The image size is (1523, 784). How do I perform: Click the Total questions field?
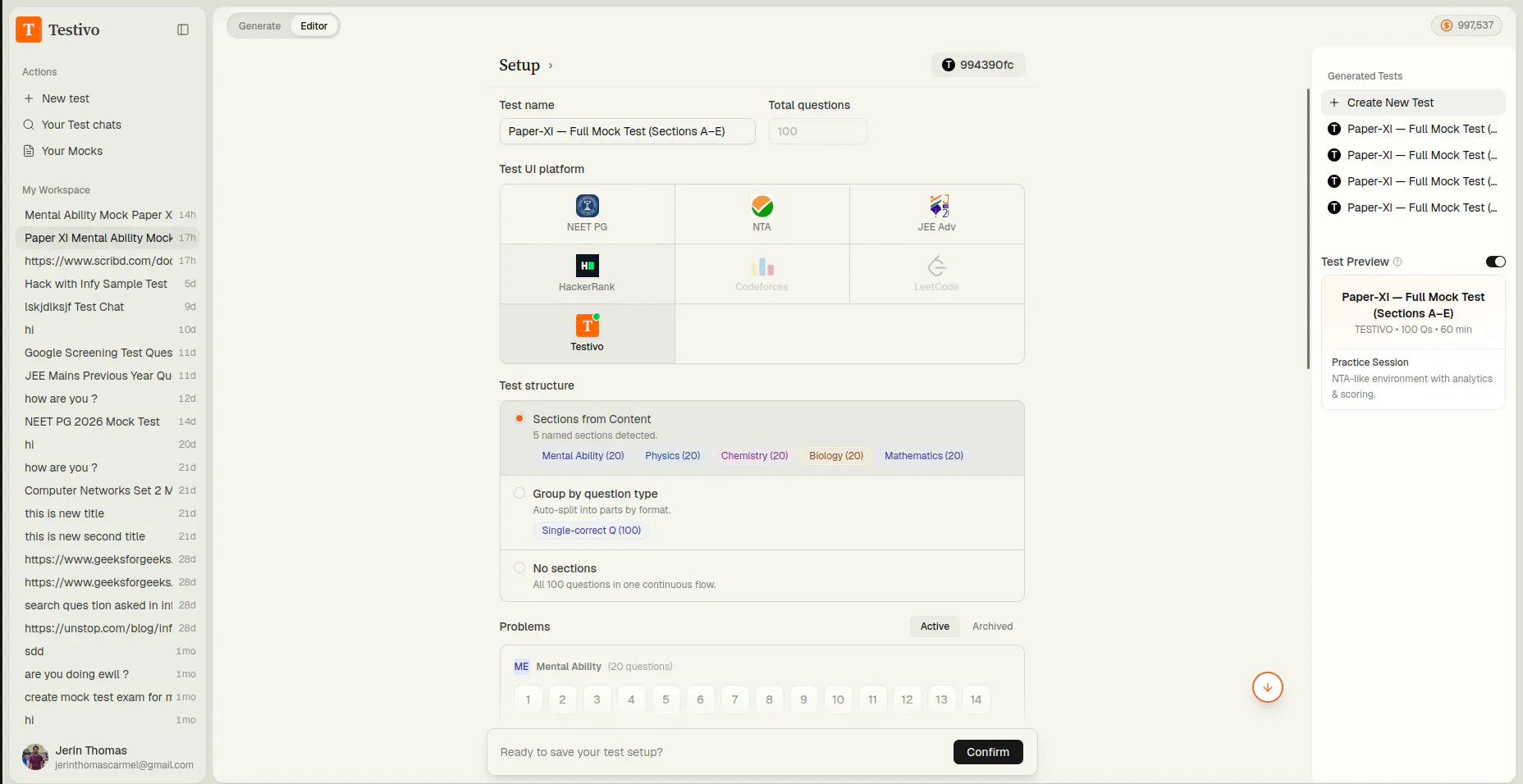point(817,131)
